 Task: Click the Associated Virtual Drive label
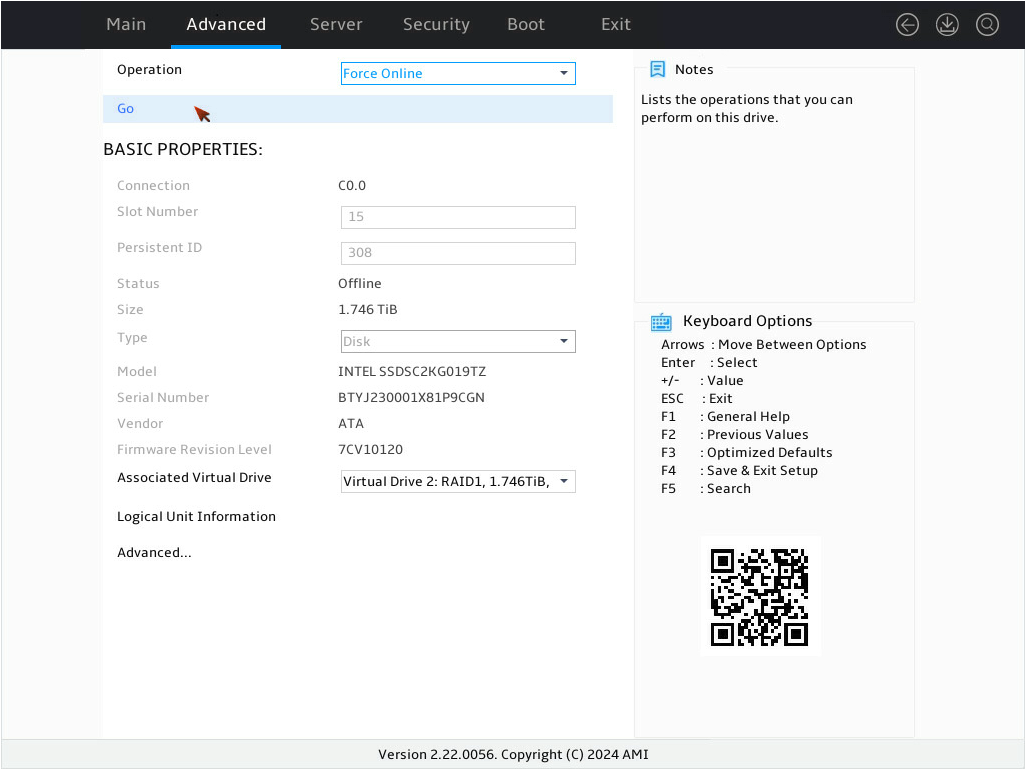click(194, 477)
